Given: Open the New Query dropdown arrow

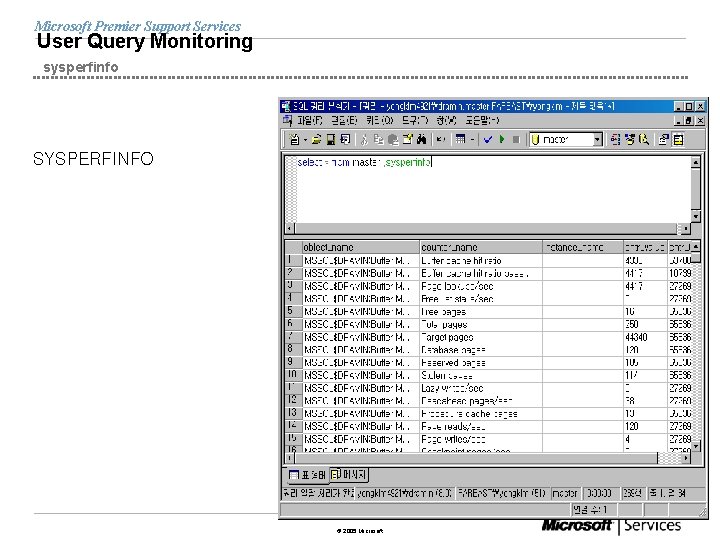Looking at the screenshot, I should pos(305,140).
